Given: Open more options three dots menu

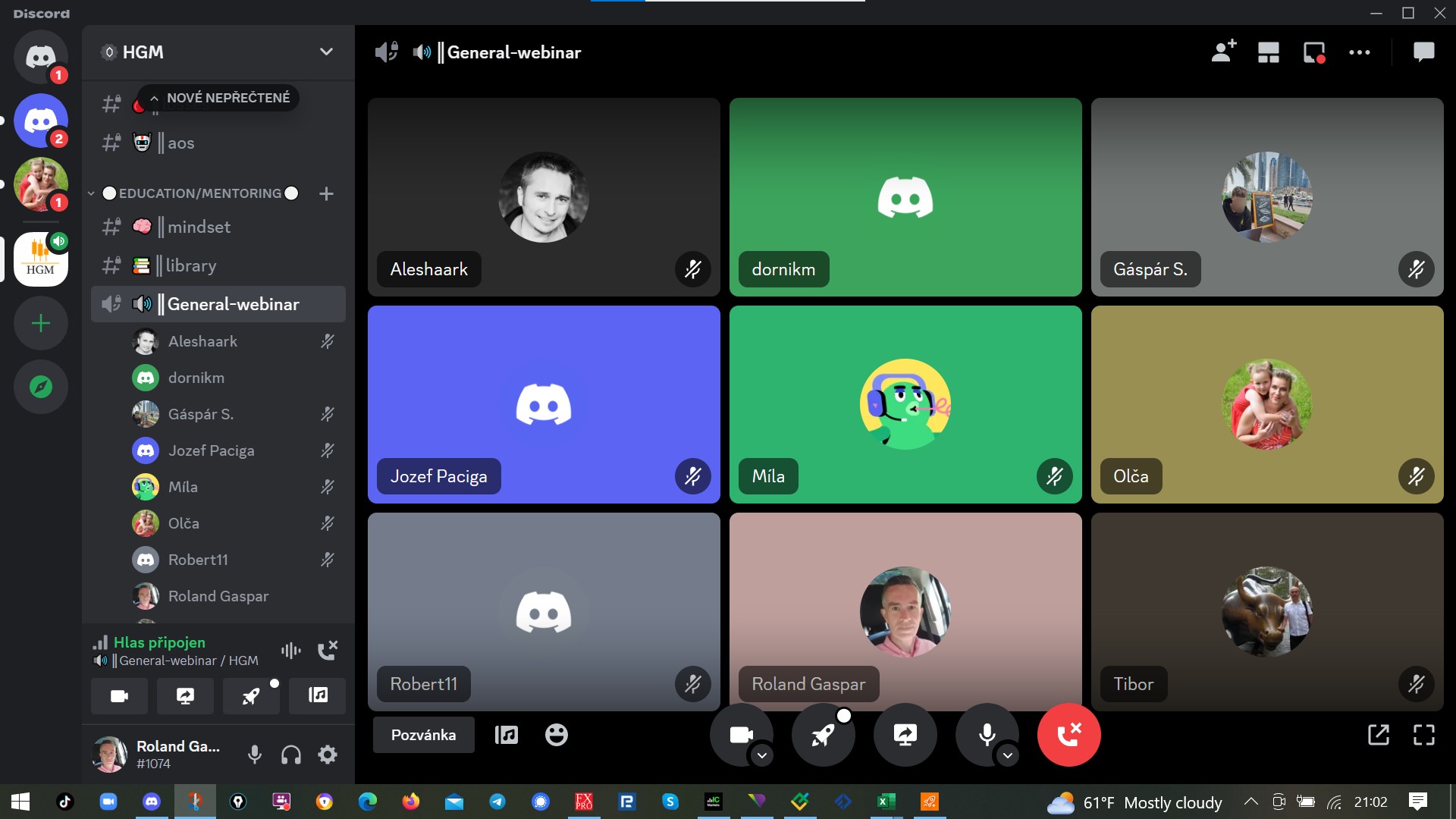Looking at the screenshot, I should 1360,52.
